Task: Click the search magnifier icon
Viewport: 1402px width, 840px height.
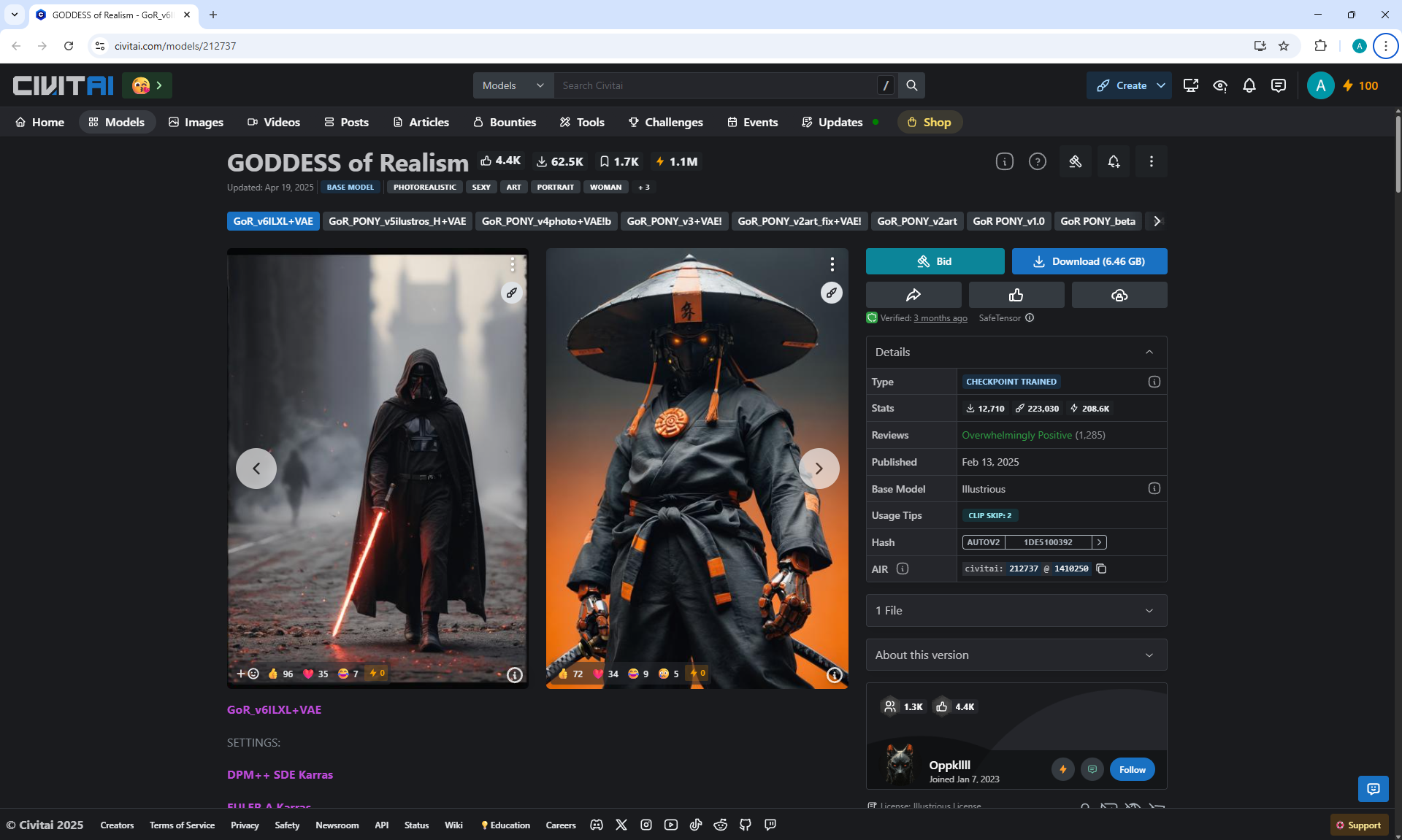Action: 911,86
